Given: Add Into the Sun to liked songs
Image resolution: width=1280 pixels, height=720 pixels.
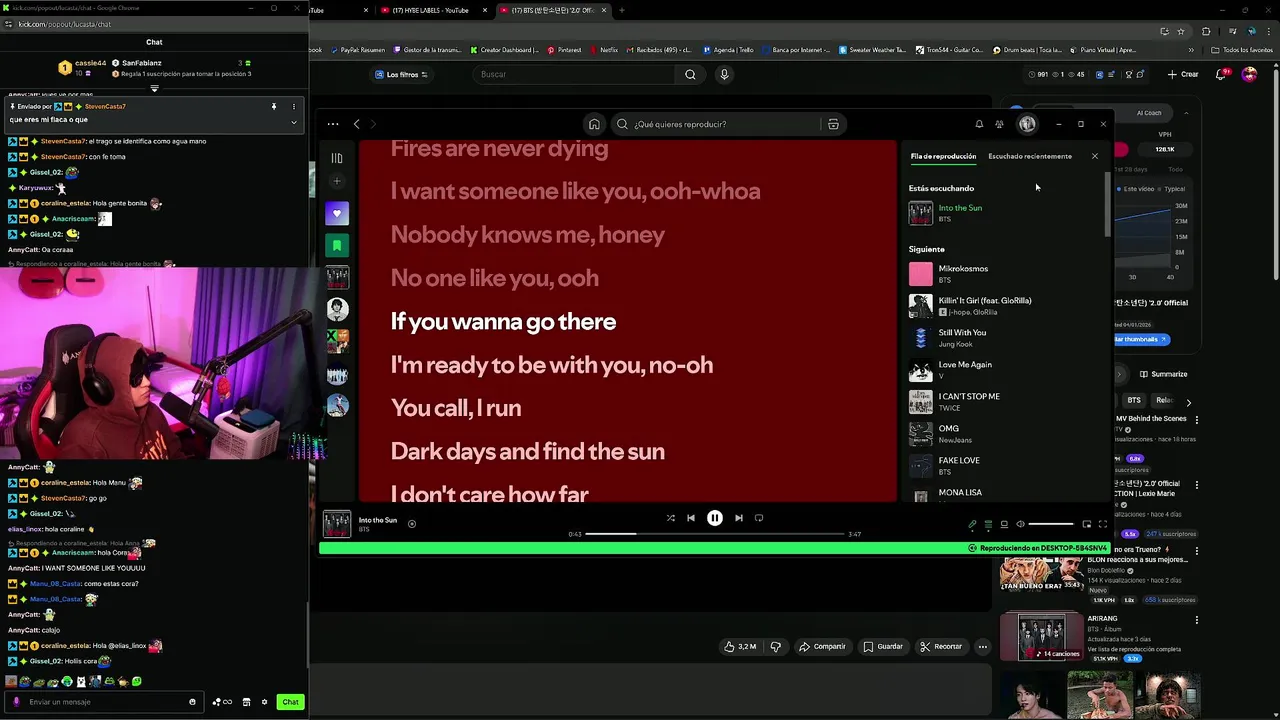Looking at the screenshot, I should (x=411, y=523).
